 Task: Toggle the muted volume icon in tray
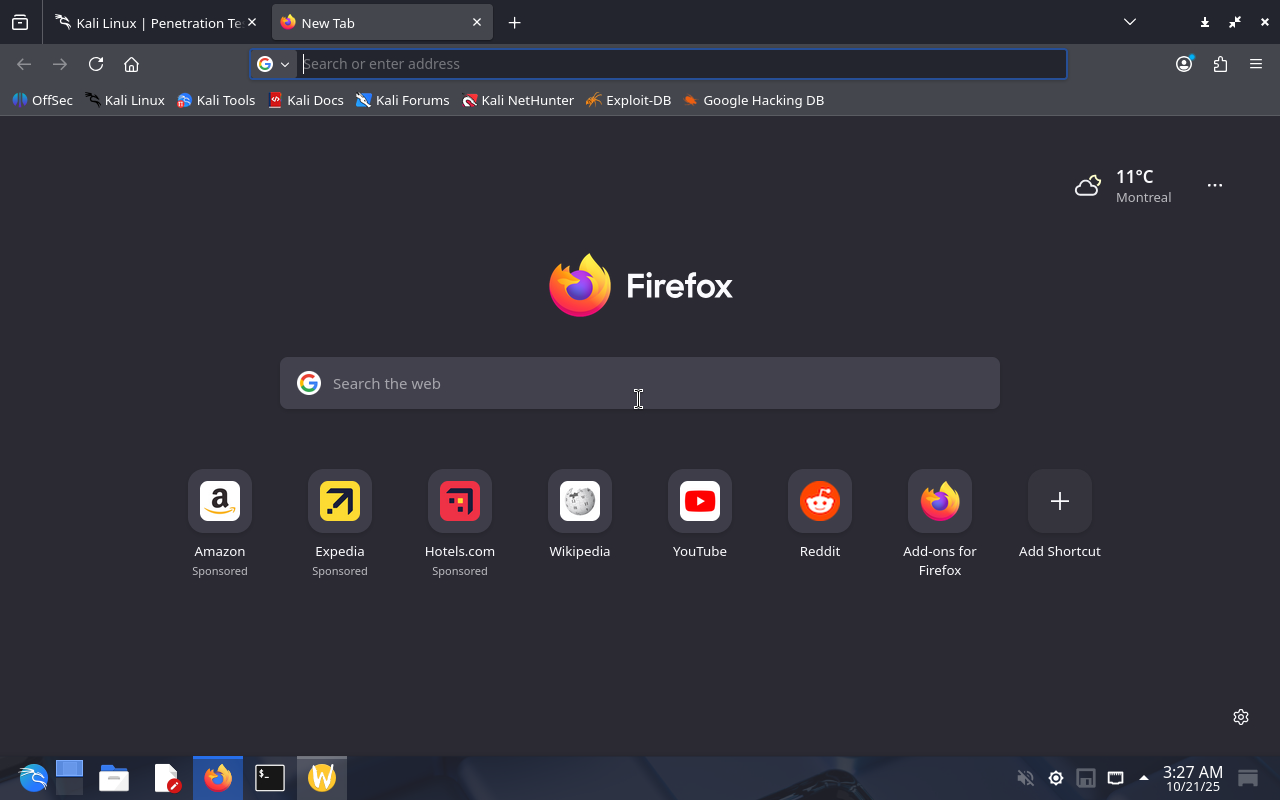[x=1025, y=778]
